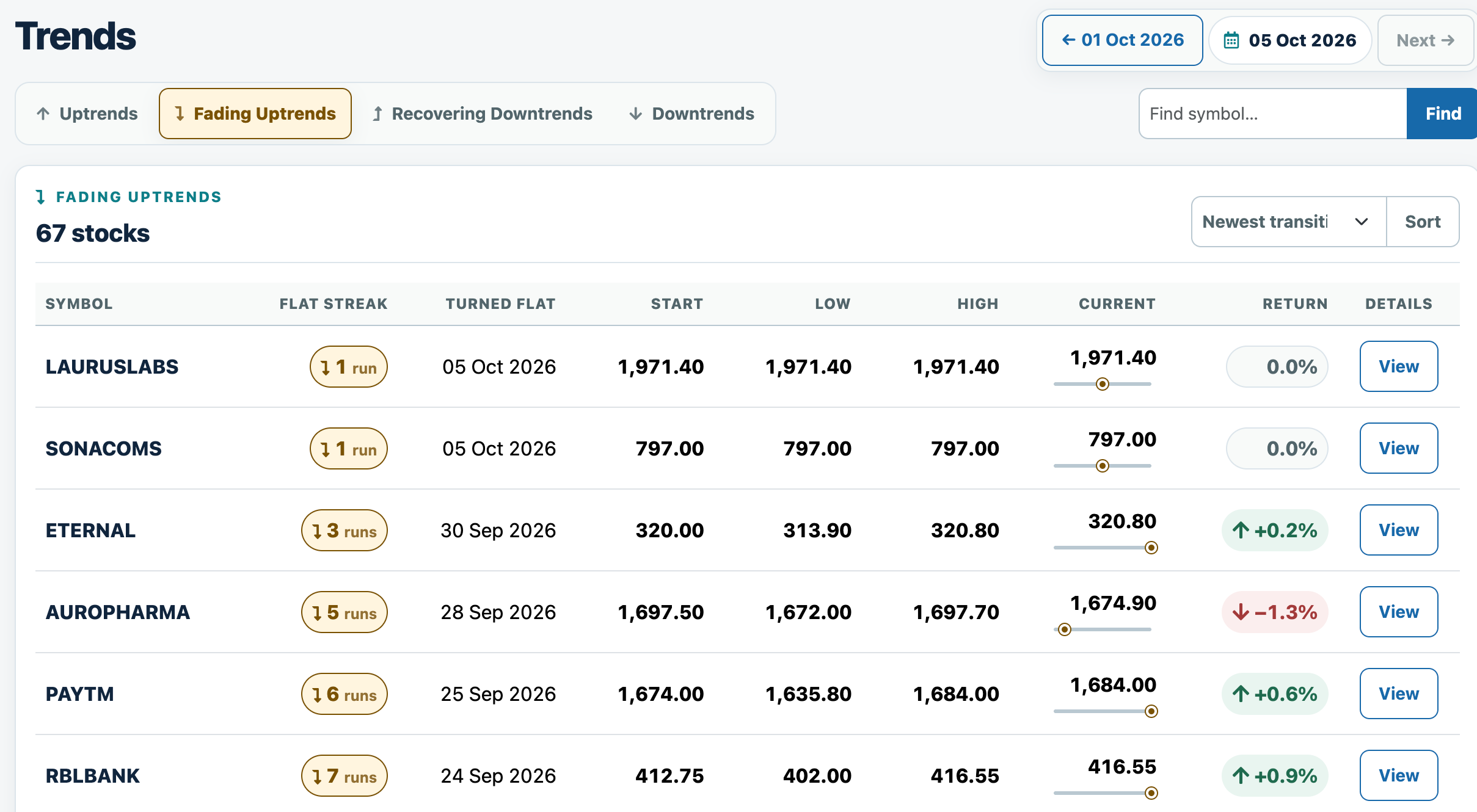
Task: Focus the Find symbol search field
Action: coord(1273,114)
